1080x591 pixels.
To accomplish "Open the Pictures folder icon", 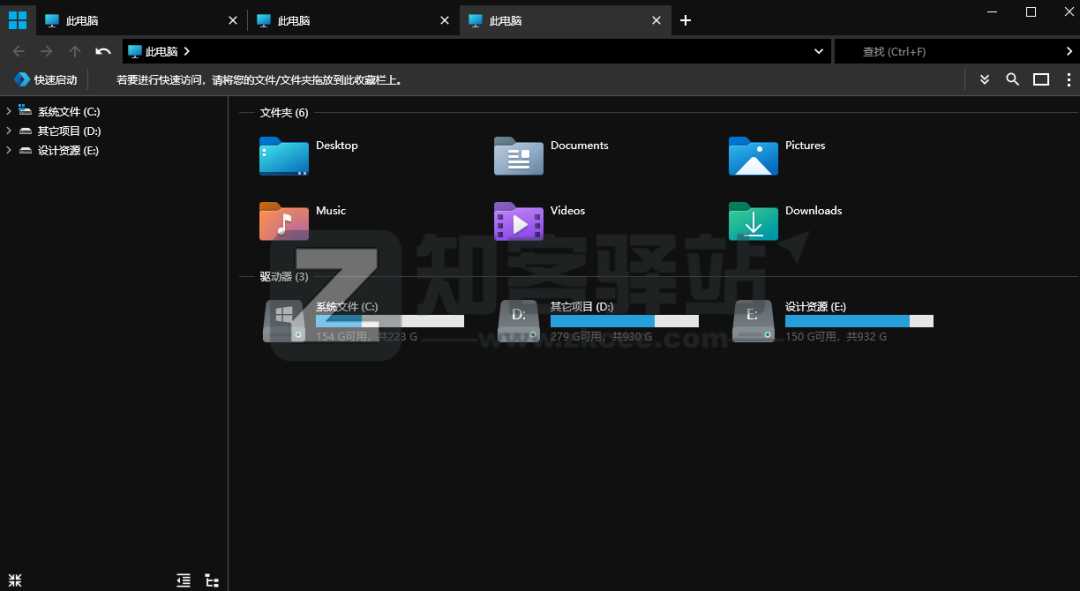I will coord(753,157).
